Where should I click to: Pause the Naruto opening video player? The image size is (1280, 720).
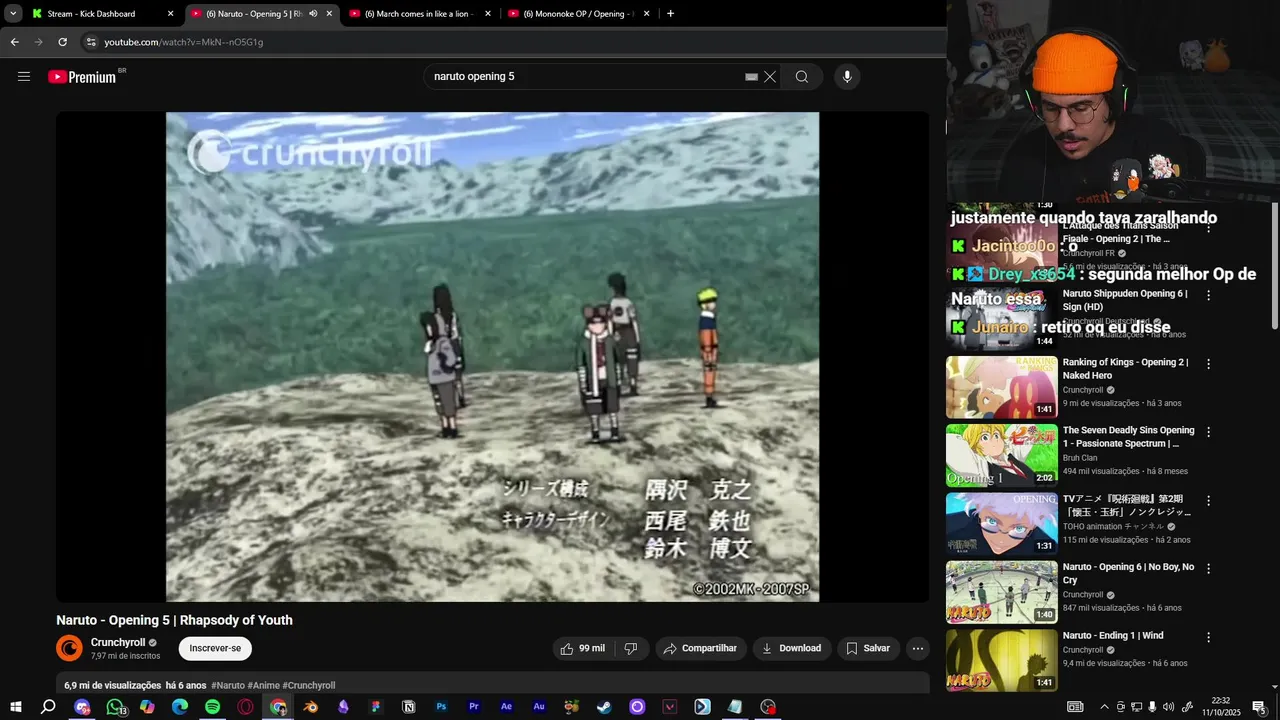click(x=492, y=357)
